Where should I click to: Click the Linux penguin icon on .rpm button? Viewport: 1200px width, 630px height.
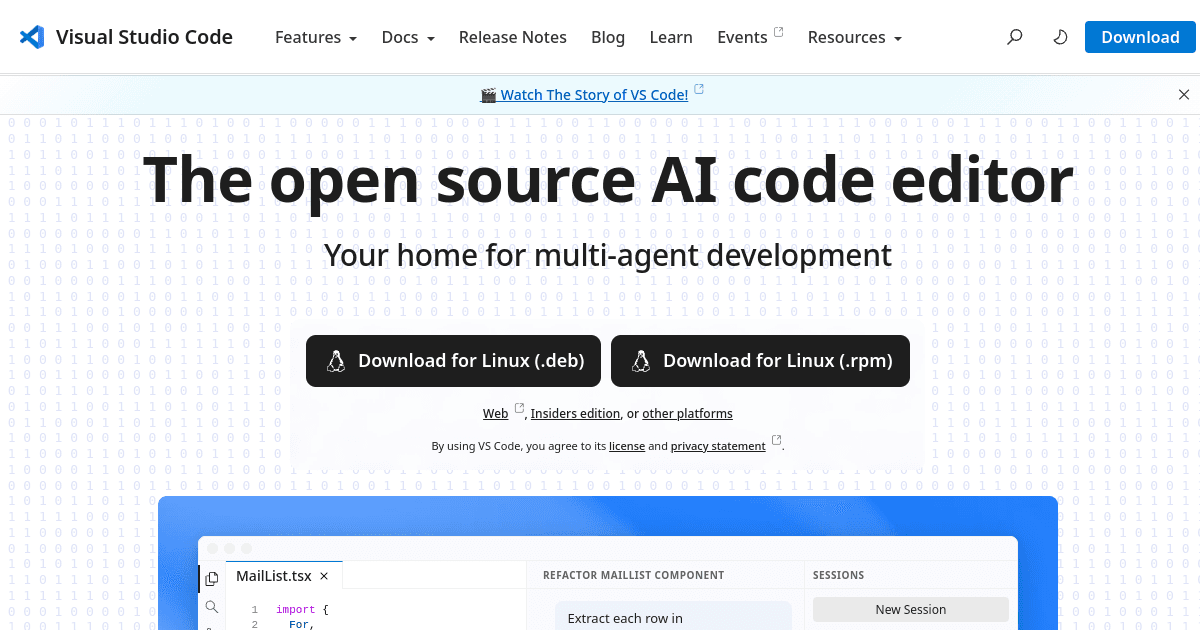(x=641, y=361)
